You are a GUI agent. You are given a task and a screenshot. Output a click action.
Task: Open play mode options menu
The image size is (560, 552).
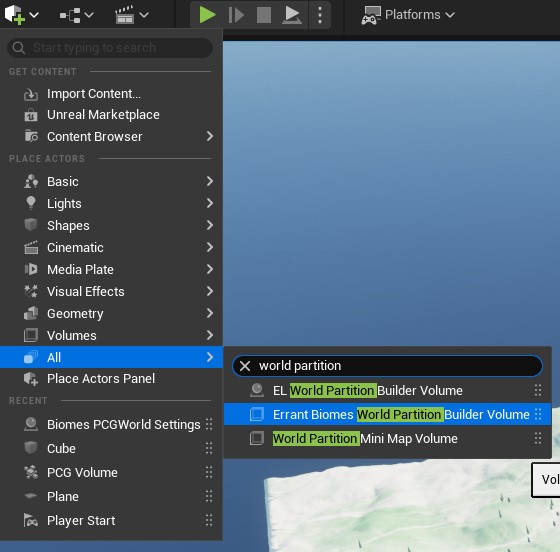(x=320, y=15)
